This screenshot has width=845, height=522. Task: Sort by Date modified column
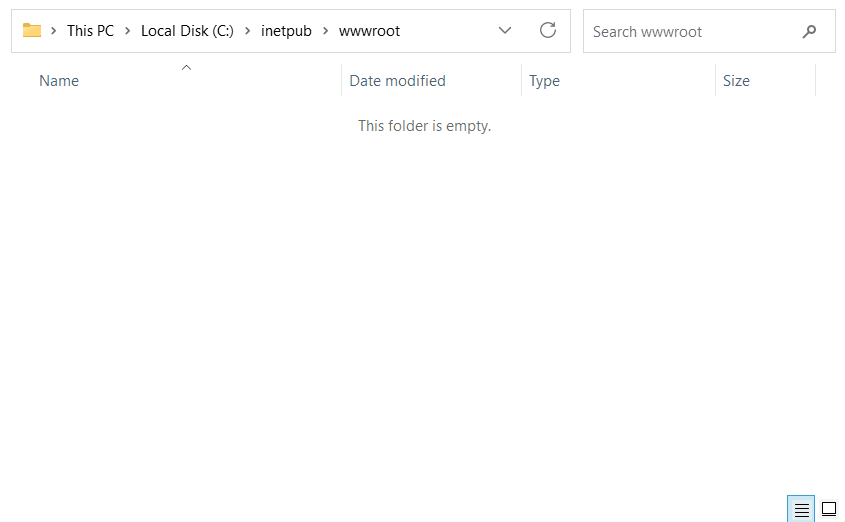397,81
